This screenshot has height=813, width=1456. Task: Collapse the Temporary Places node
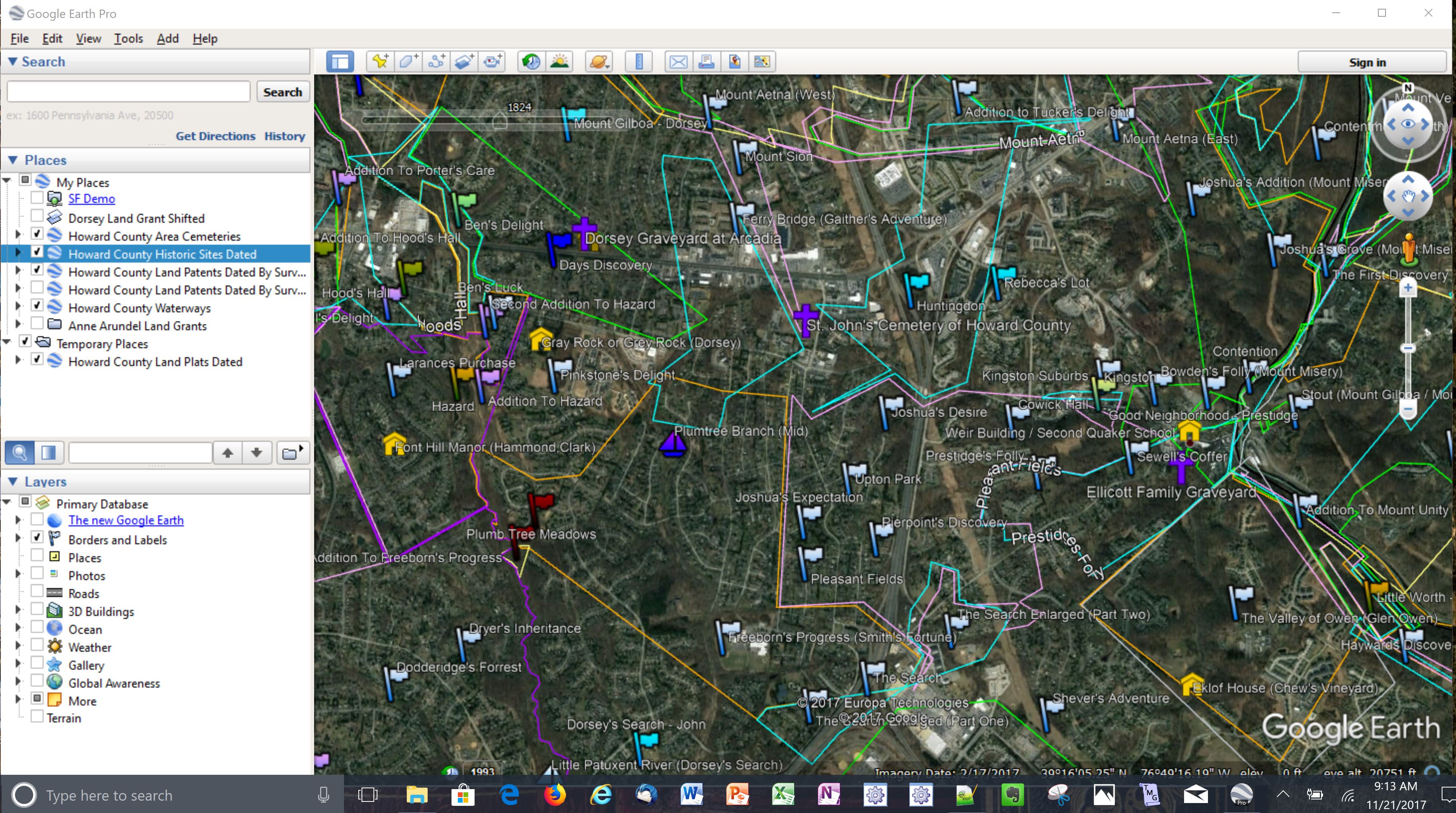[x=7, y=342]
